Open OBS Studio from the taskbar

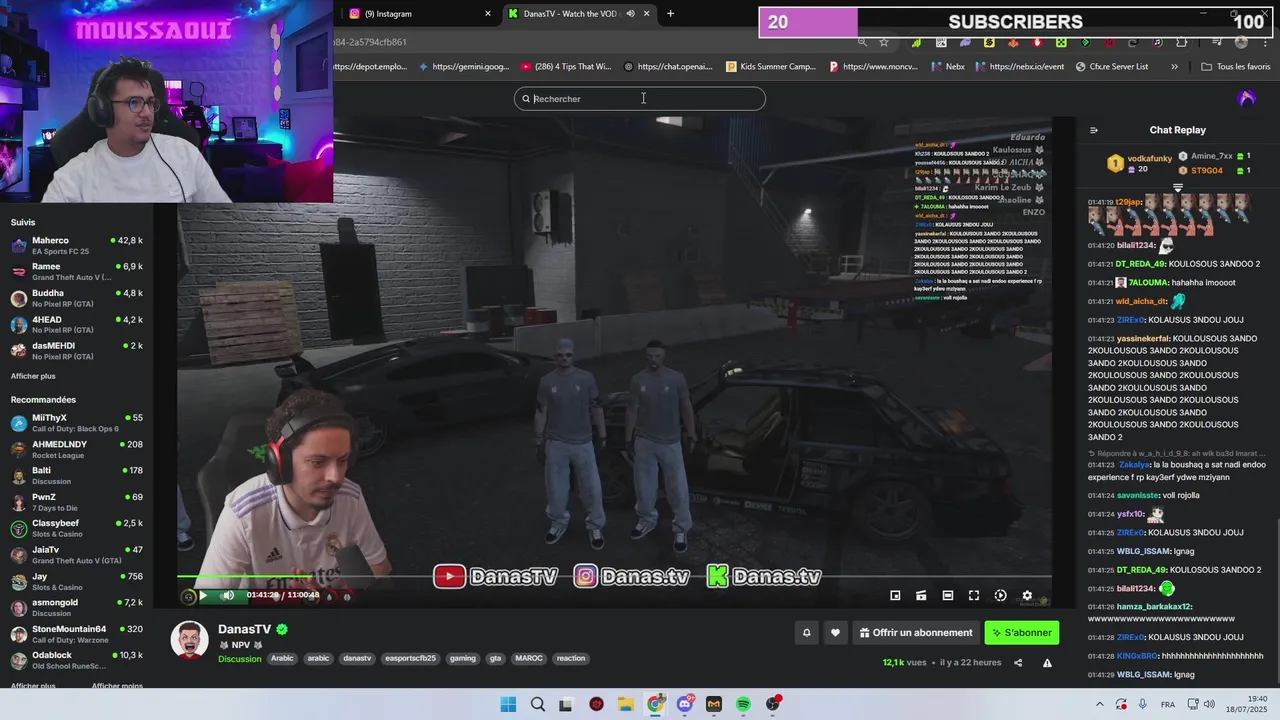[773, 704]
